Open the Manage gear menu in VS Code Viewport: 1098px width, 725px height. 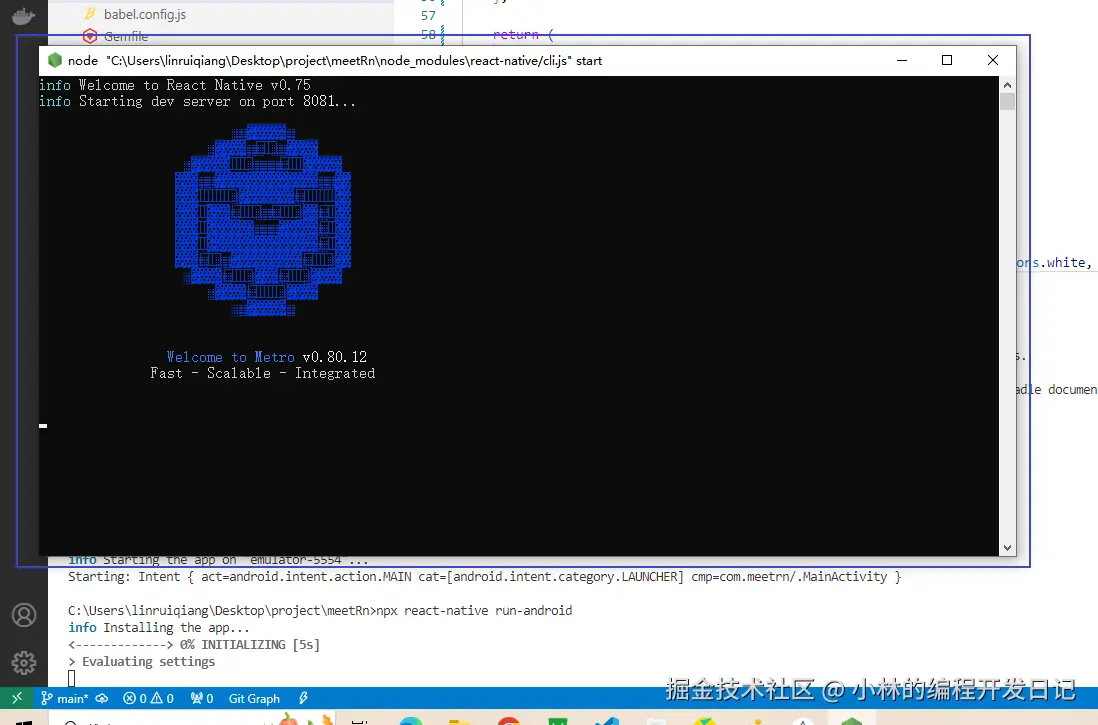[24, 662]
